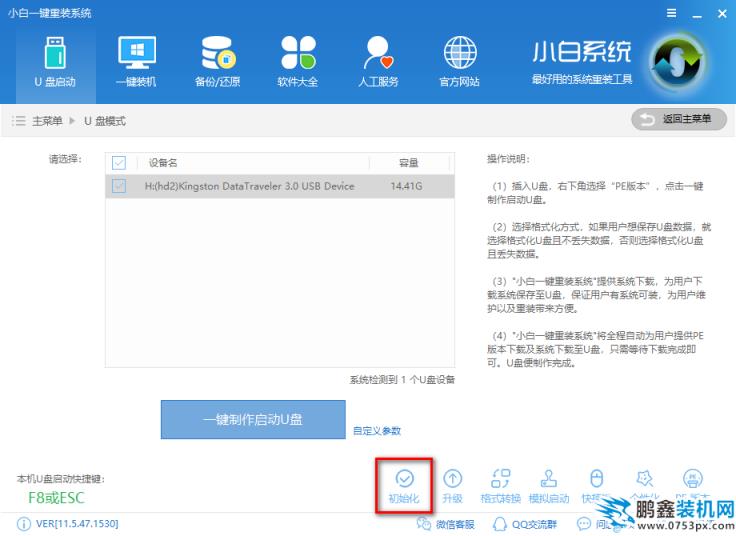This screenshot has height=536, width=736.
Task: Click 返回主菜单 button
Action: [679, 119]
